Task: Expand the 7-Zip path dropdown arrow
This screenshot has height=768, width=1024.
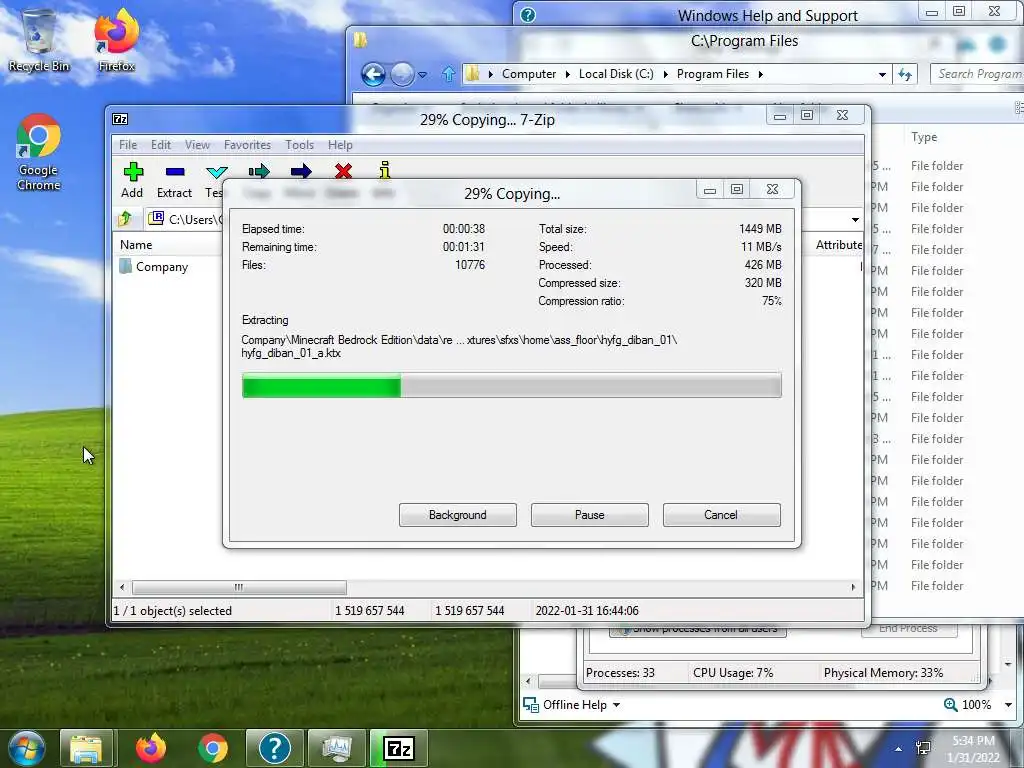Action: pos(855,219)
